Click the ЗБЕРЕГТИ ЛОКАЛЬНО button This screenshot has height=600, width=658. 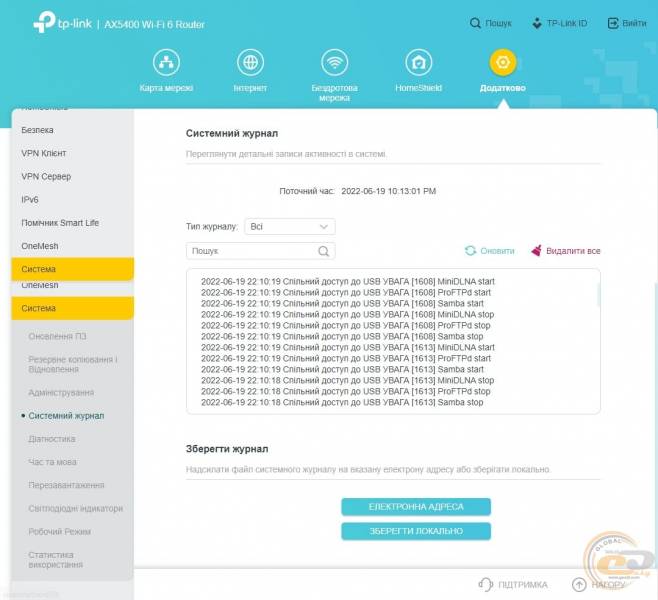coord(416,531)
